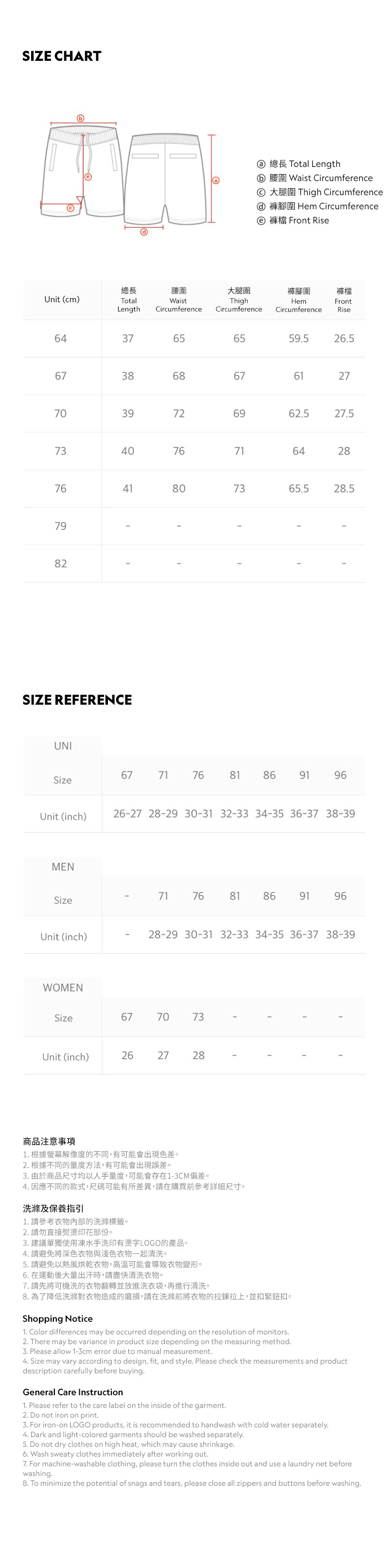Click the UNI size reference label
389x1568 pixels.
[63, 746]
